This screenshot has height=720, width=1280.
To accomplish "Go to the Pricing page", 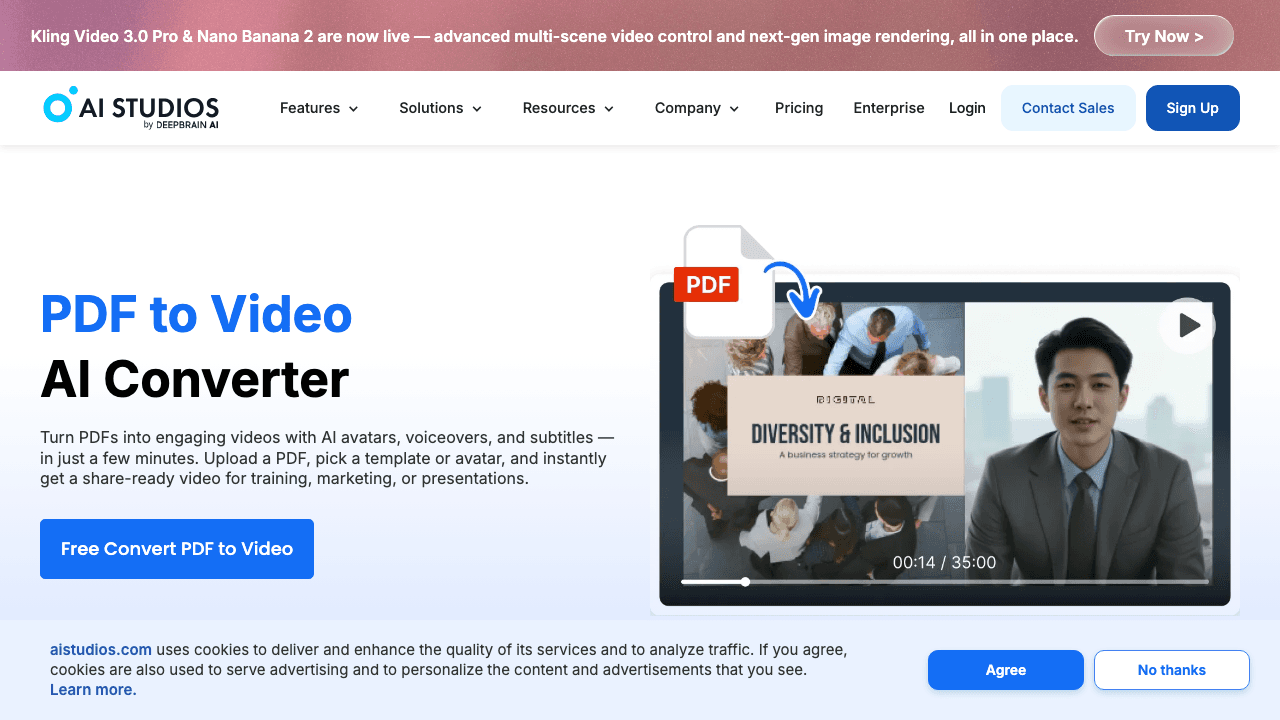I will coord(799,108).
